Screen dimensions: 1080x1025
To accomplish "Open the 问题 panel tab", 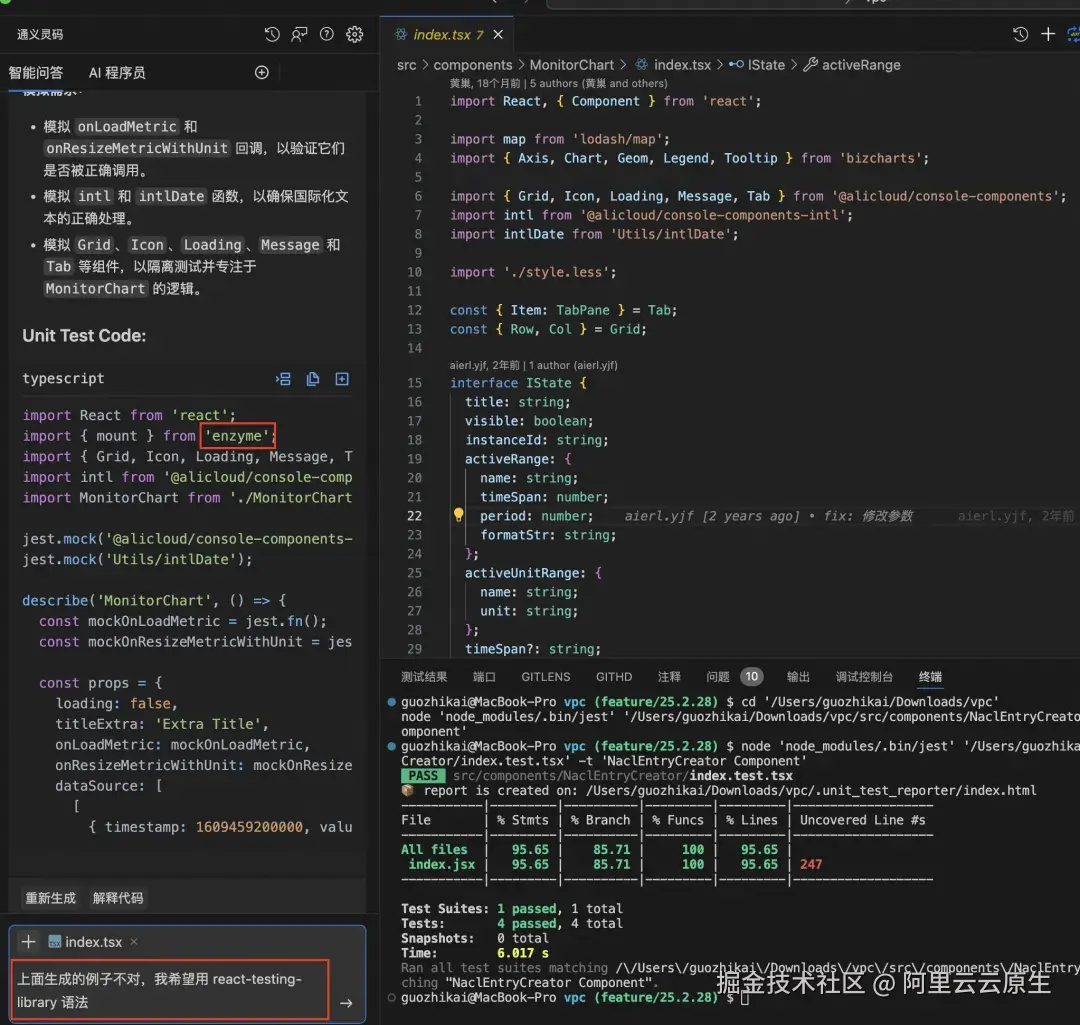I will 718,677.
